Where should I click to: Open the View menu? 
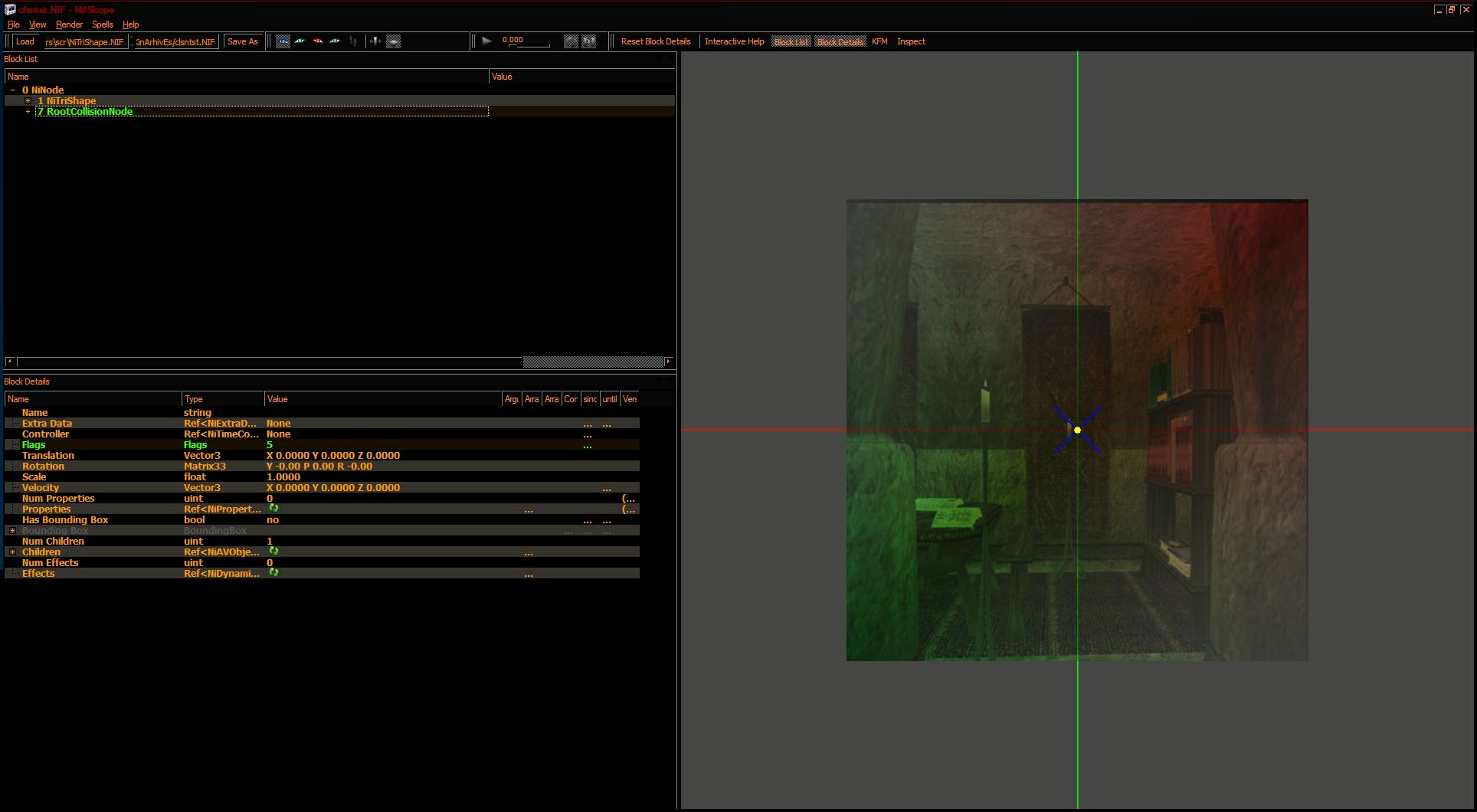[38, 25]
